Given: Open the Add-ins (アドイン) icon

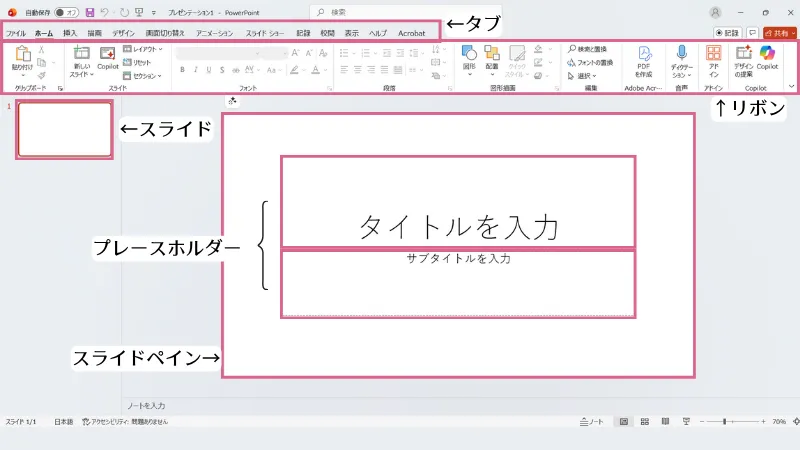Looking at the screenshot, I should tap(714, 54).
